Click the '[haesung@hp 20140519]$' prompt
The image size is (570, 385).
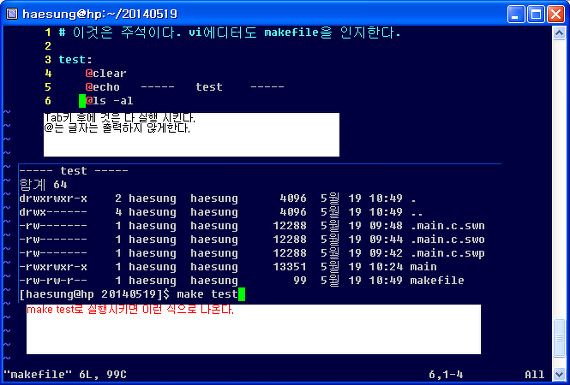click(x=94, y=294)
